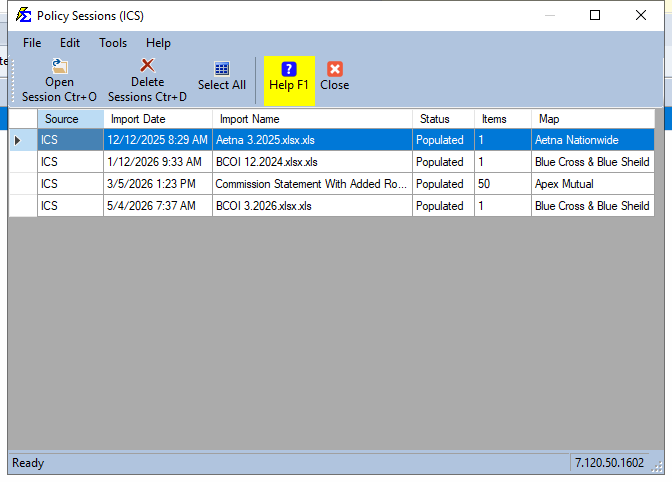The width and height of the screenshot is (672, 482).
Task: Sort by the Map column header
Action: click(x=593, y=119)
